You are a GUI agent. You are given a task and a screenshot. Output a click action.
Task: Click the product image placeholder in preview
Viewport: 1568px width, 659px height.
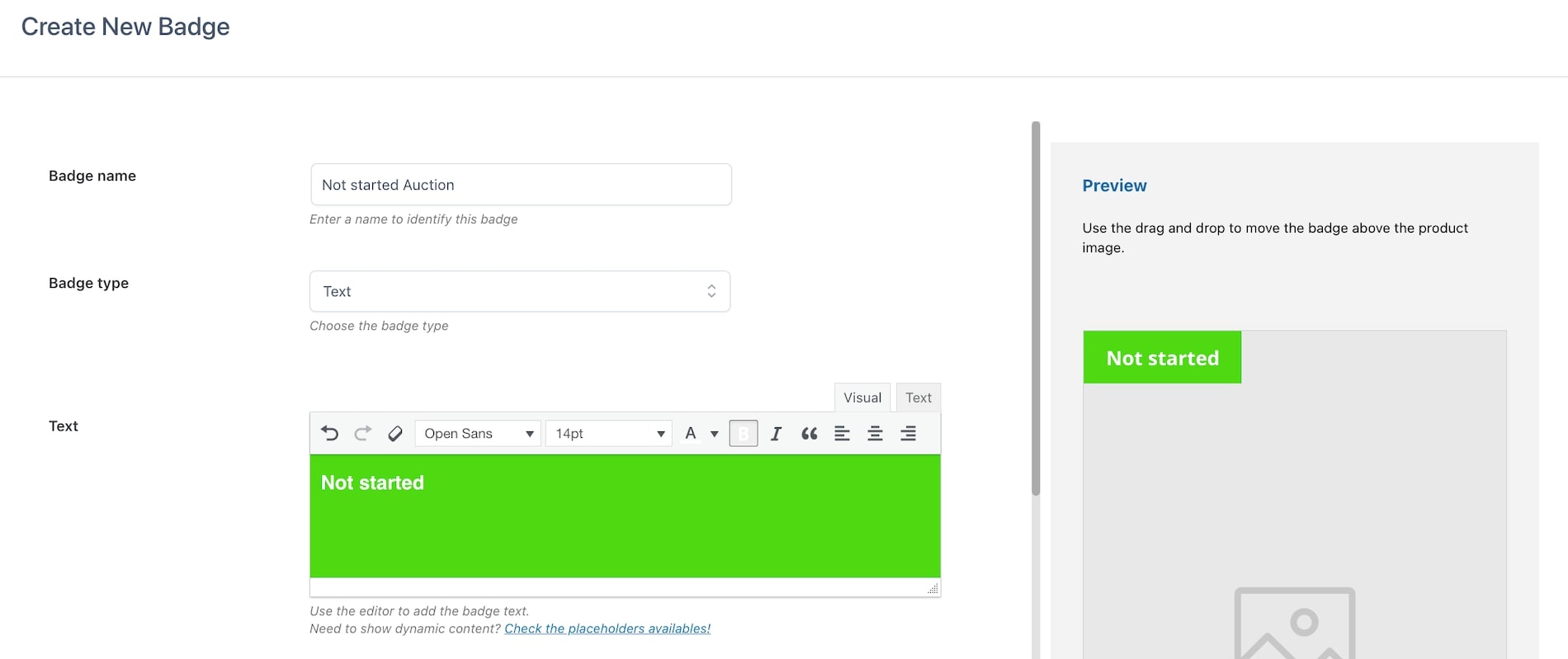coord(1295,623)
